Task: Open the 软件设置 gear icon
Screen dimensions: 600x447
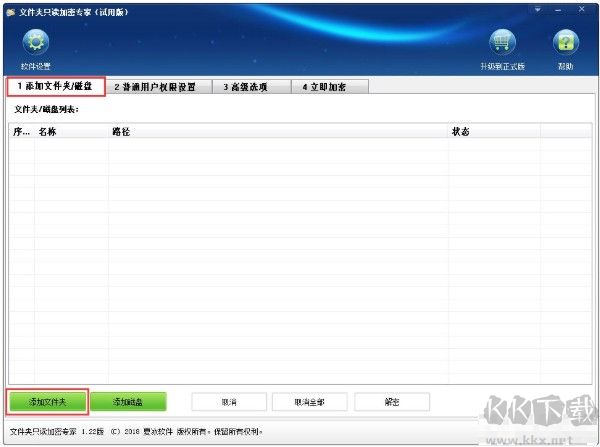Action: 36,42
